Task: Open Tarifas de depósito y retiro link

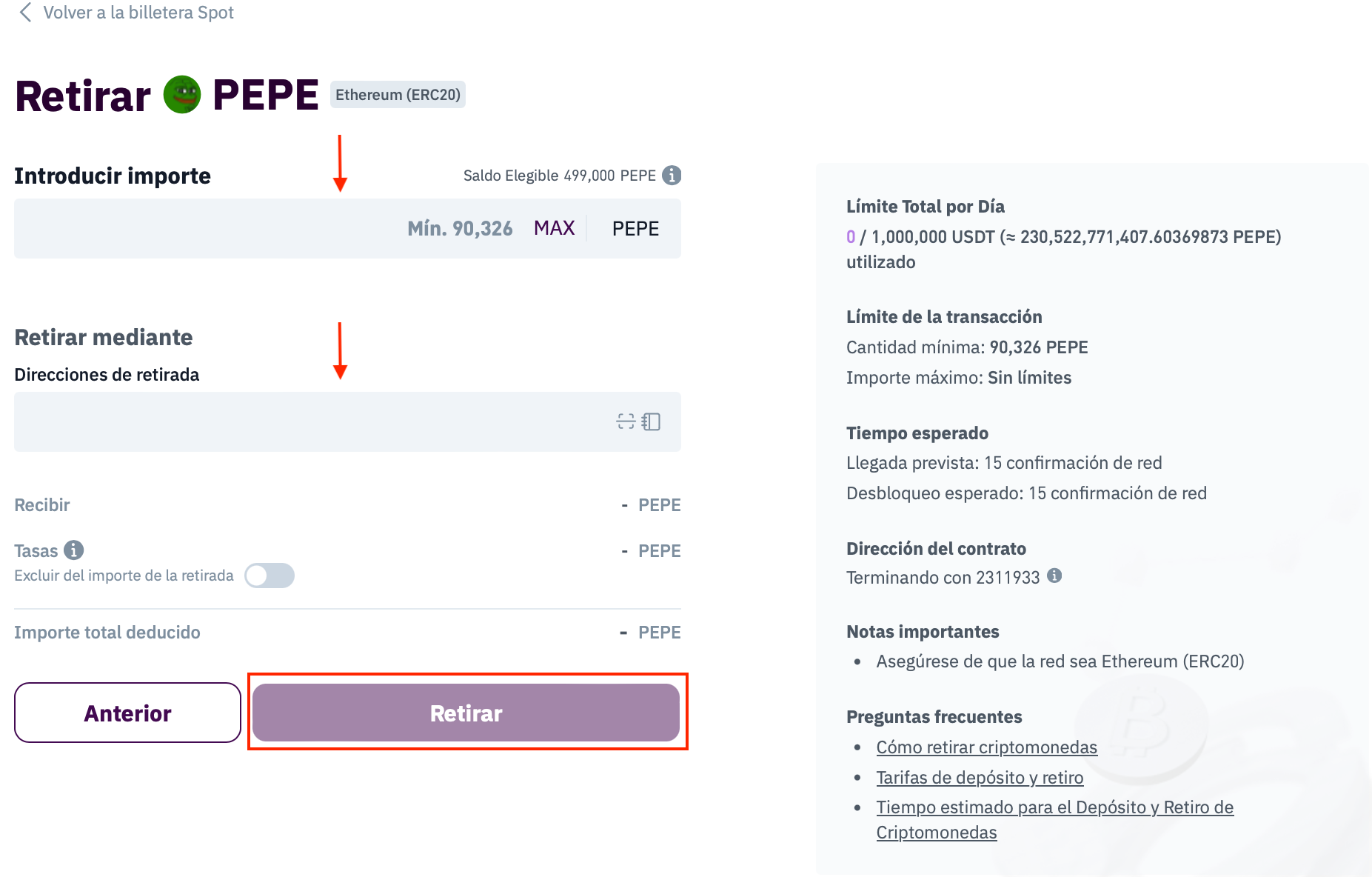Action: click(x=980, y=777)
